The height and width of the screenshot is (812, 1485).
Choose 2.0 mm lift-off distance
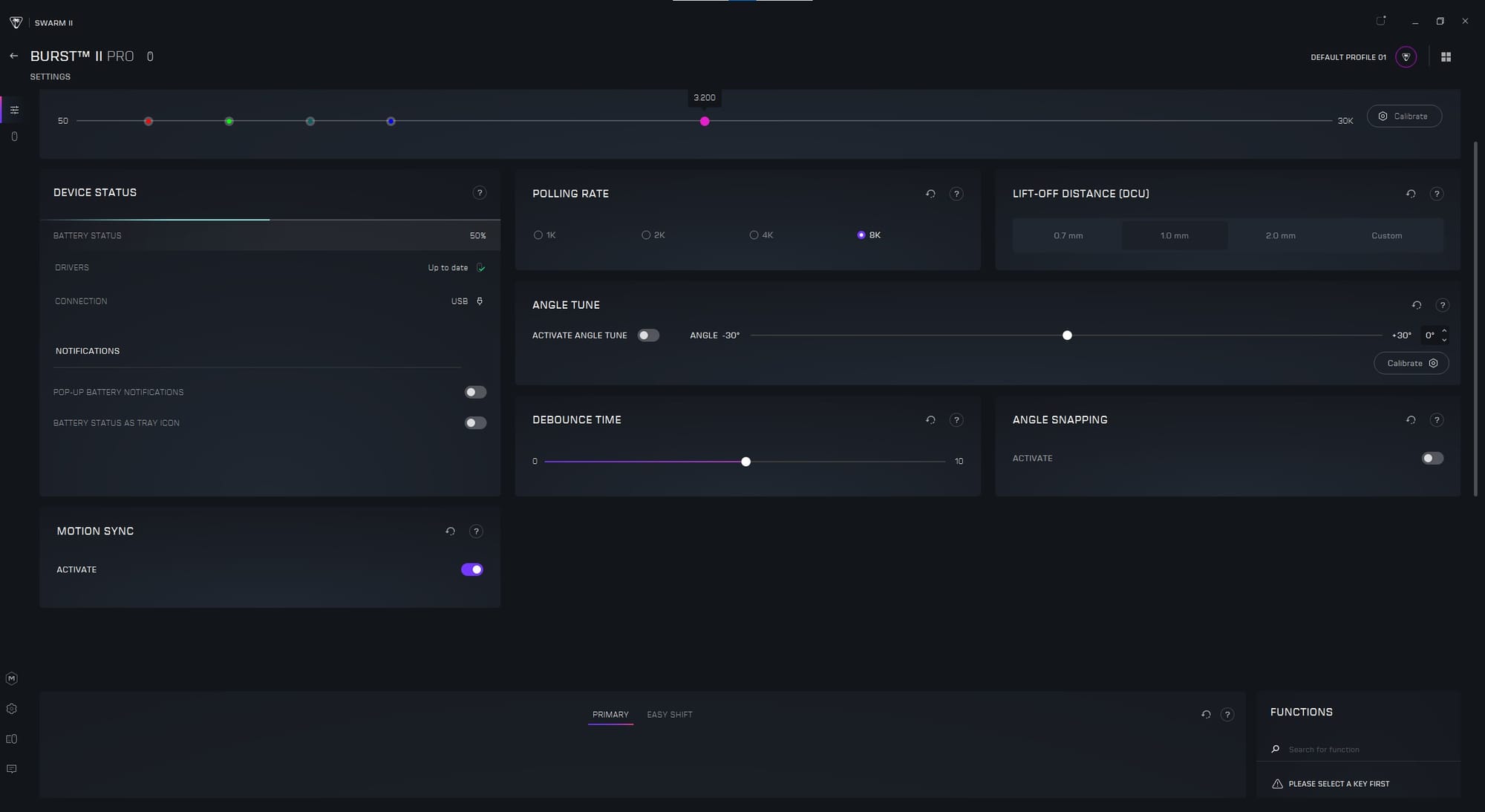(x=1280, y=236)
